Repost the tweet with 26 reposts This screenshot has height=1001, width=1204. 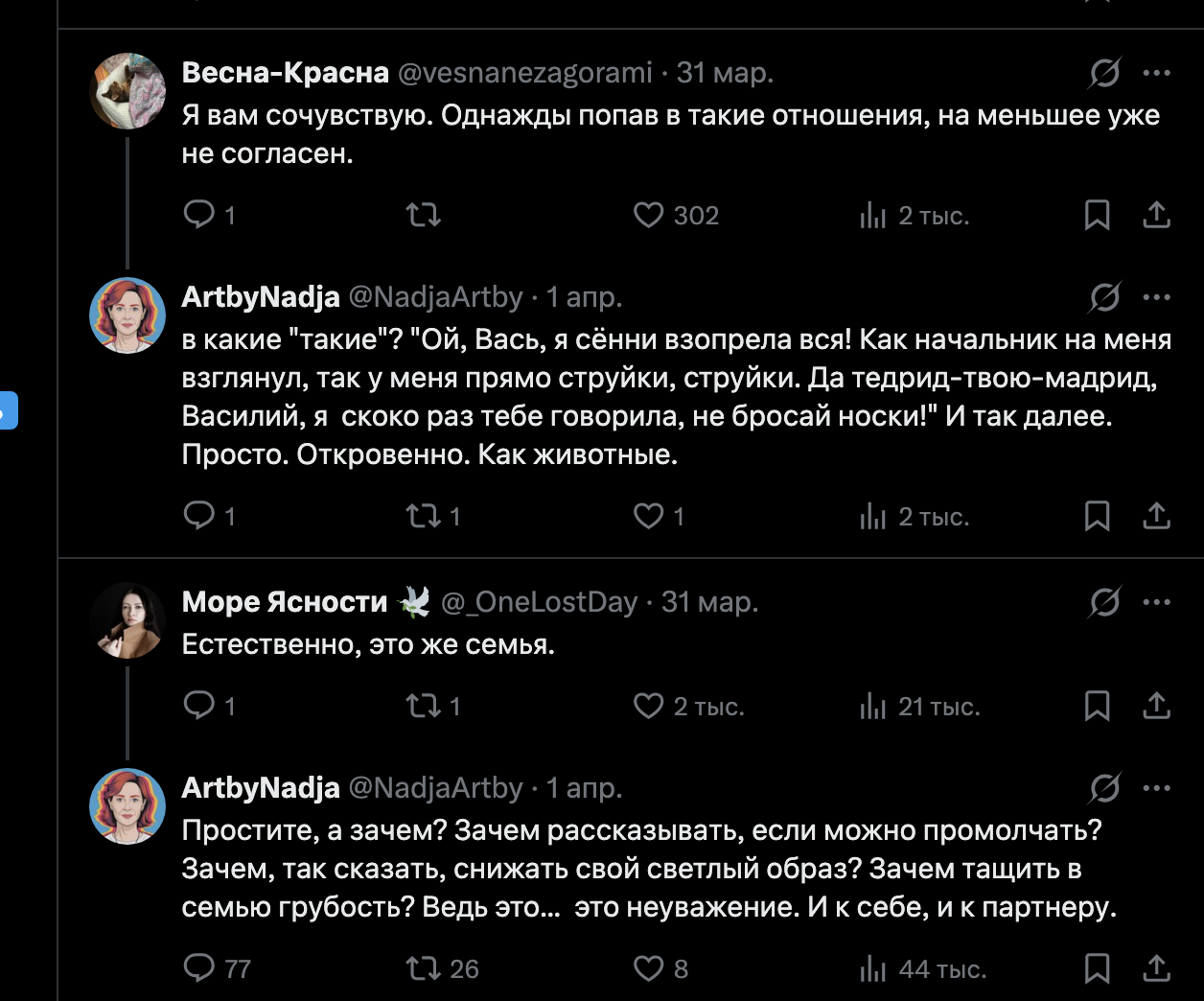coord(423,968)
